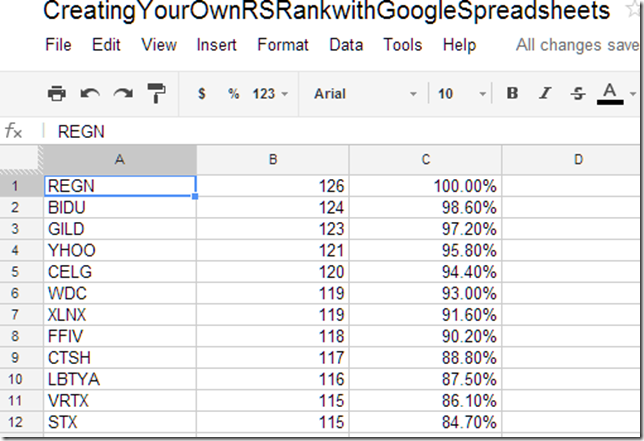The image size is (644, 441).
Task: Select cell containing VRTX
Action: 120,400
